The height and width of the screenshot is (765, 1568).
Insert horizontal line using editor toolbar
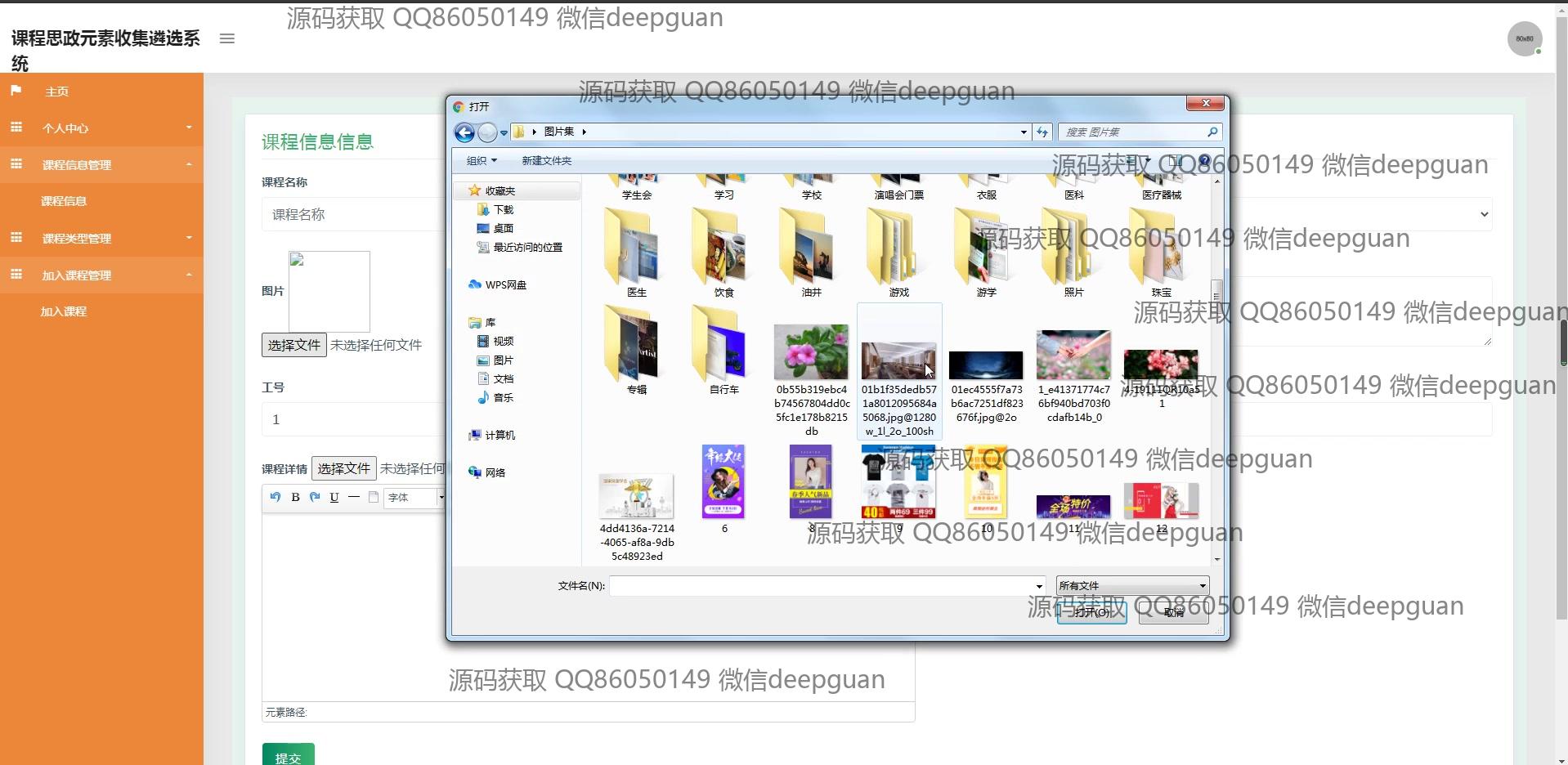coord(354,497)
